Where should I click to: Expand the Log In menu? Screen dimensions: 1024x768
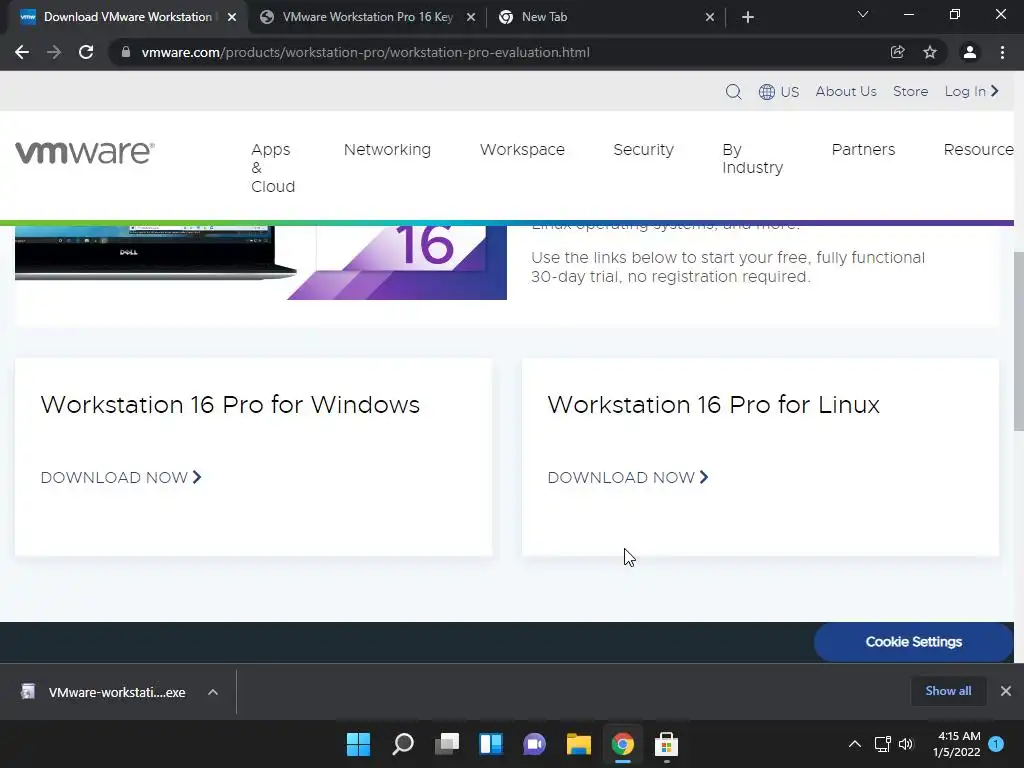(x=972, y=91)
